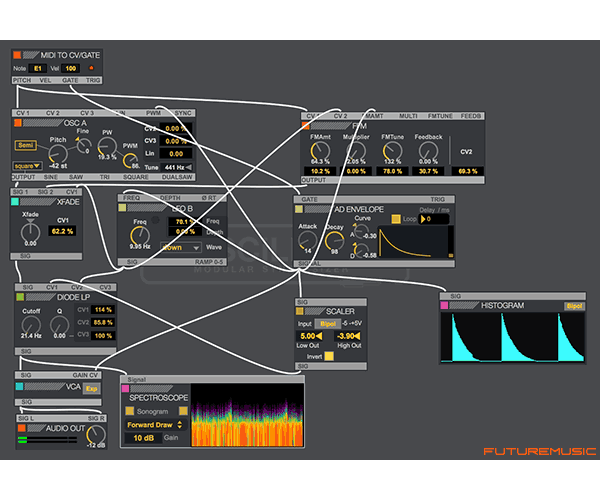The image size is (600, 500).
Task: Click FM value box showing 10.2 %
Action: point(320,171)
